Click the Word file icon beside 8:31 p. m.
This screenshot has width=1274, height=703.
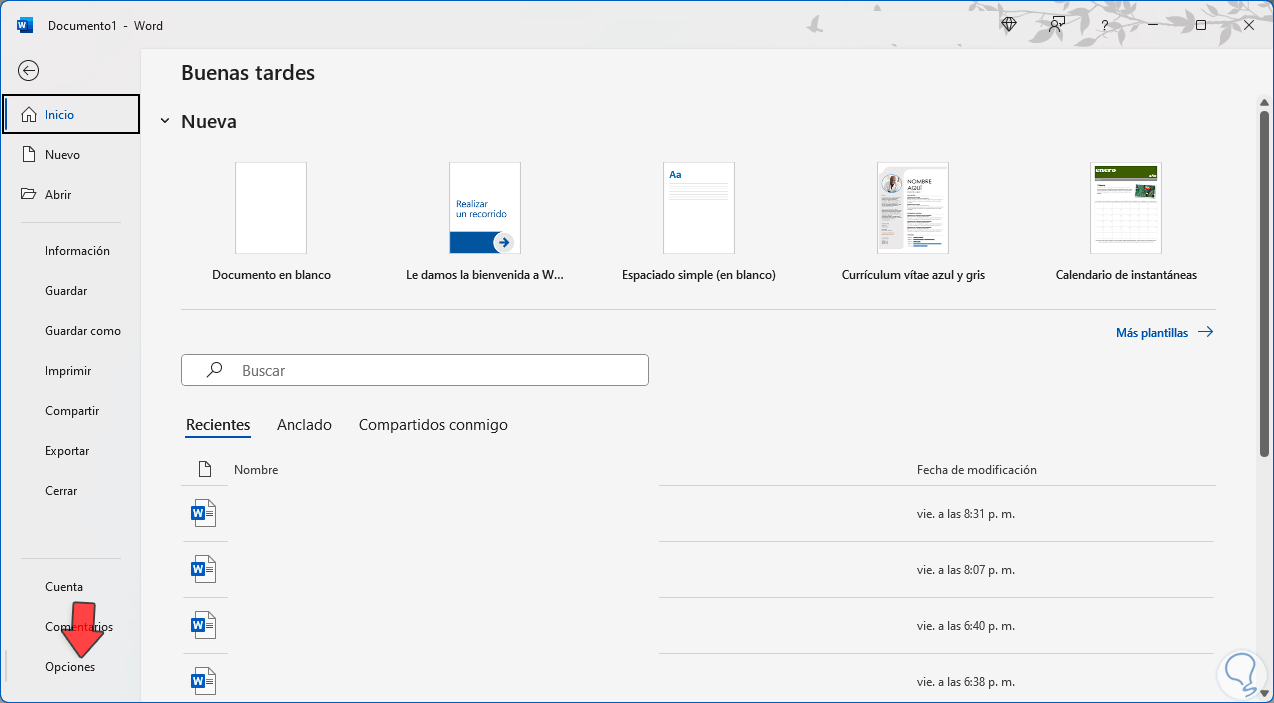pos(203,514)
